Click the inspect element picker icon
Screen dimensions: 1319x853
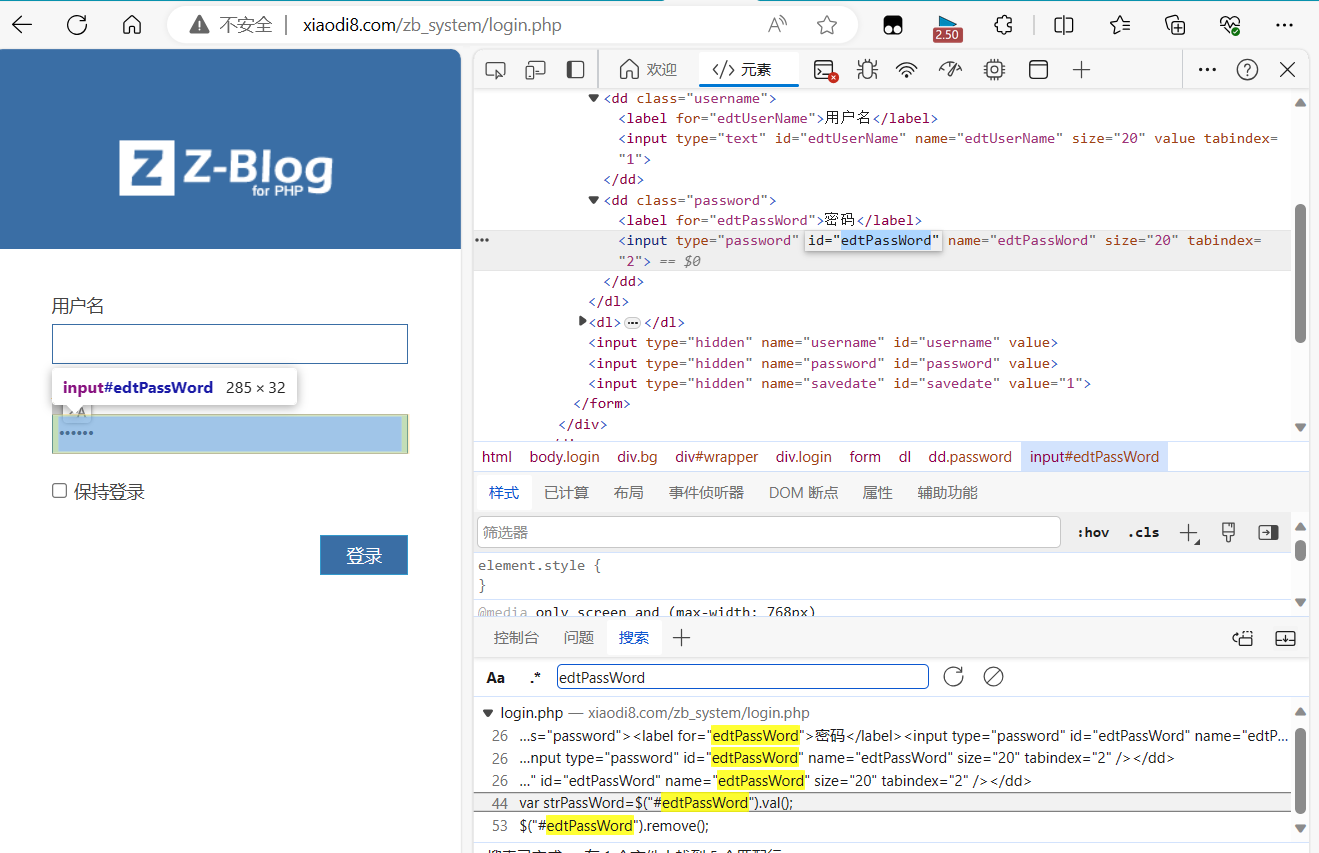pyautogui.click(x=495, y=70)
